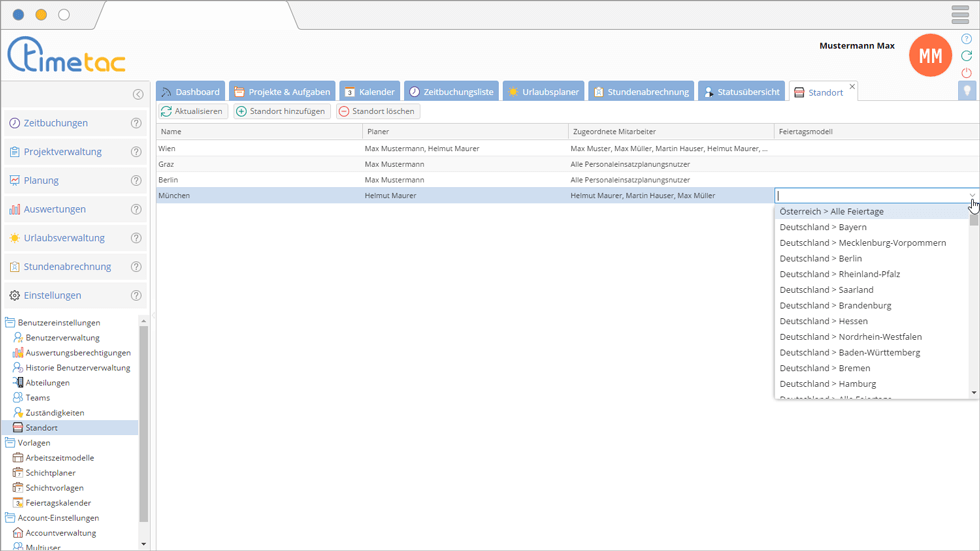Collapse the left sidebar with arrow icon

click(138, 95)
